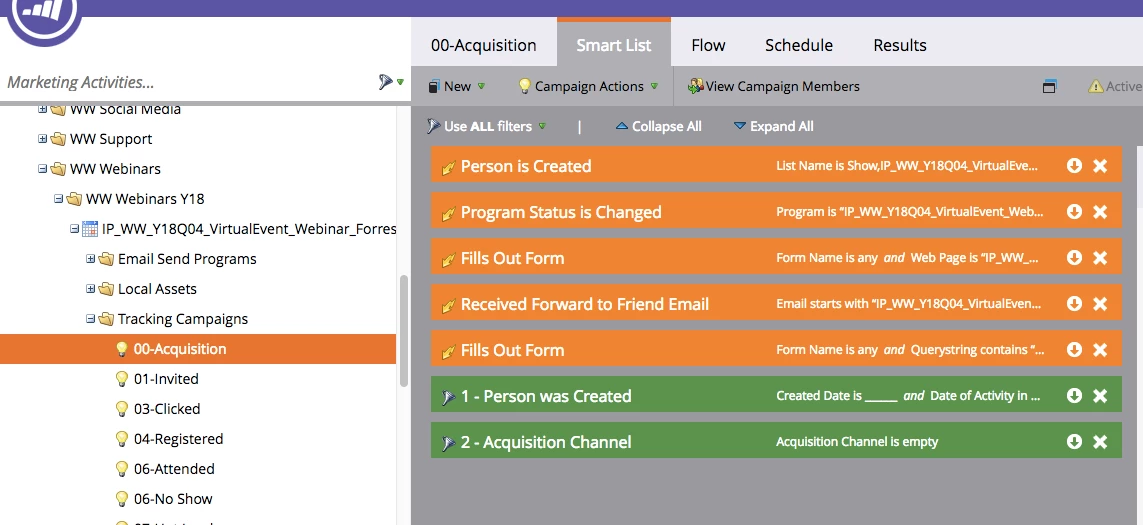Expand the Email Send Programs folder
Screen dimensions: 1143x525
(x=90, y=259)
